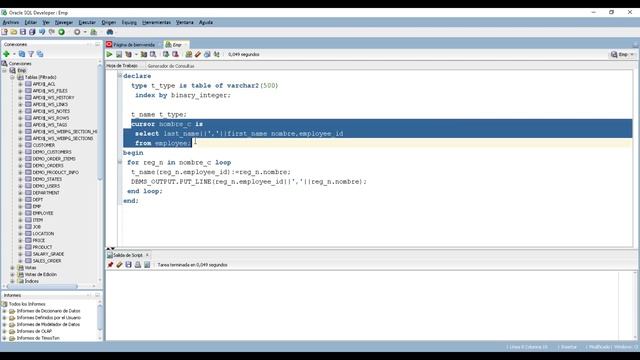
Task: Click the Unshared SQL Worksheet icon
Action: click(189, 54)
